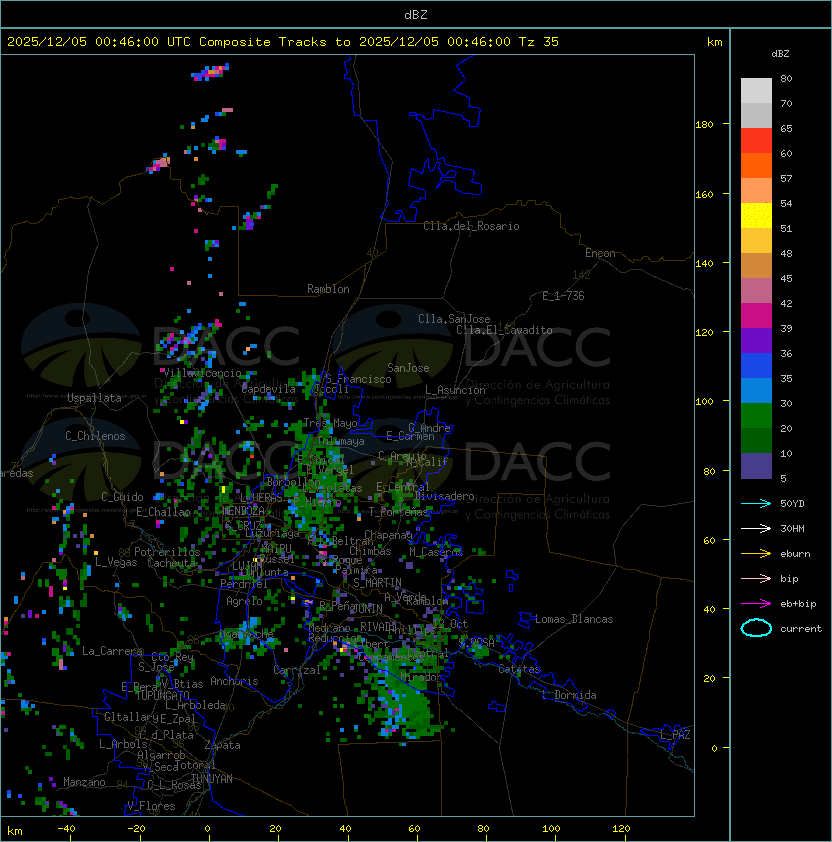The width and height of the screenshot is (832, 842).
Task: Click the pink bip arrow in legend
Action: pos(756,578)
